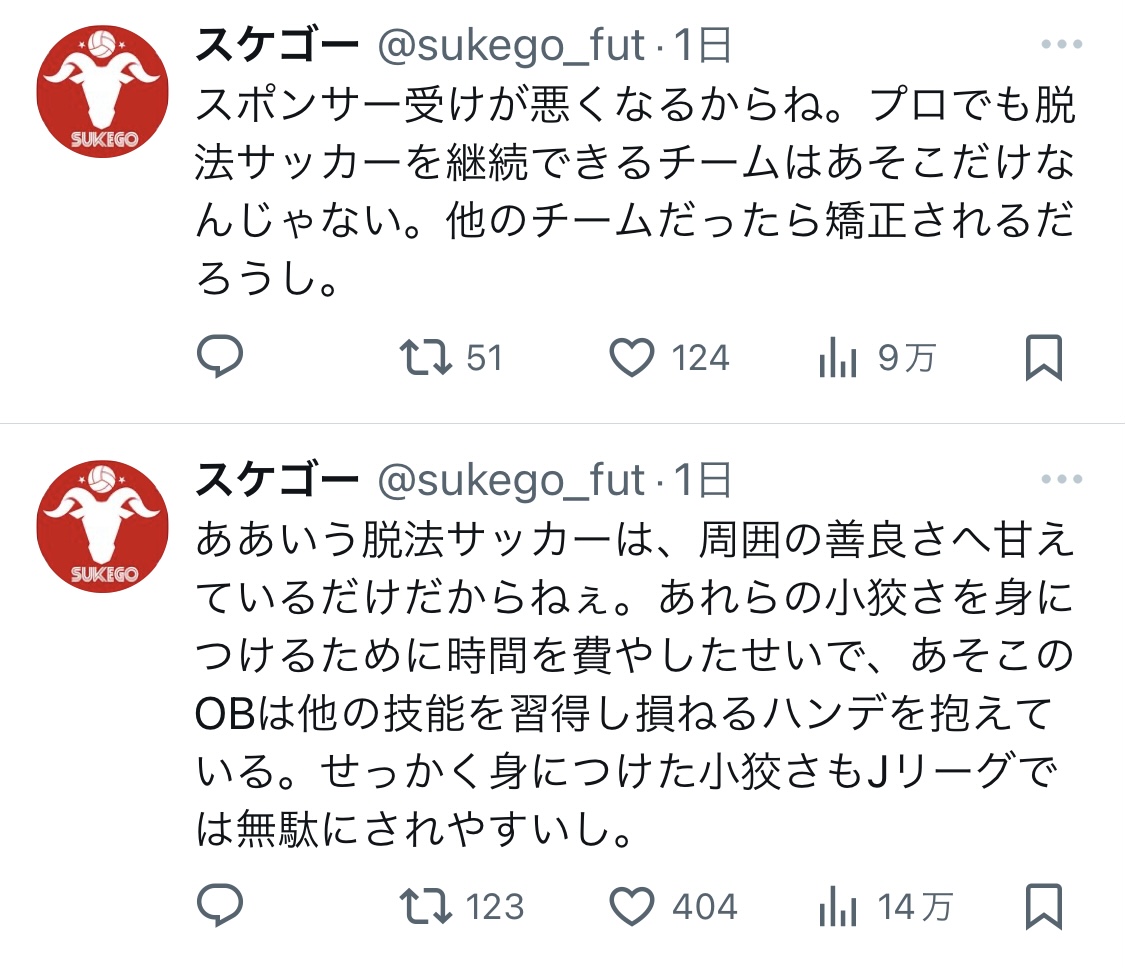Open @sukego_fut handle on second tweet
Screen dimensions: 1125x968
(x=511, y=480)
